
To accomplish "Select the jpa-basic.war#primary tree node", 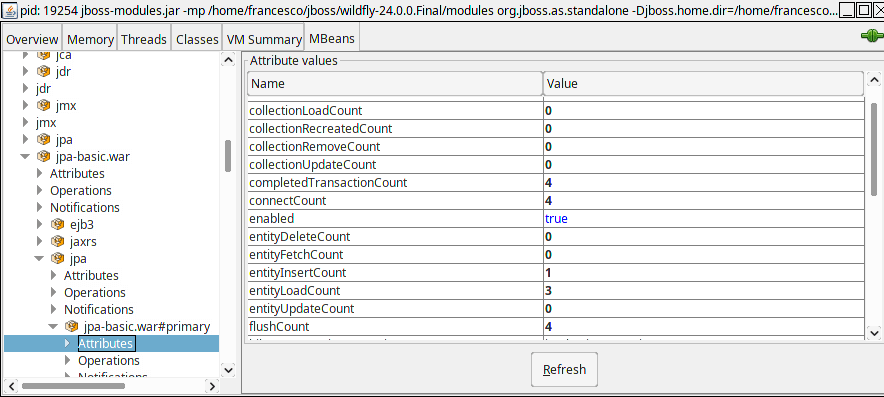I will click(x=147, y=327).
